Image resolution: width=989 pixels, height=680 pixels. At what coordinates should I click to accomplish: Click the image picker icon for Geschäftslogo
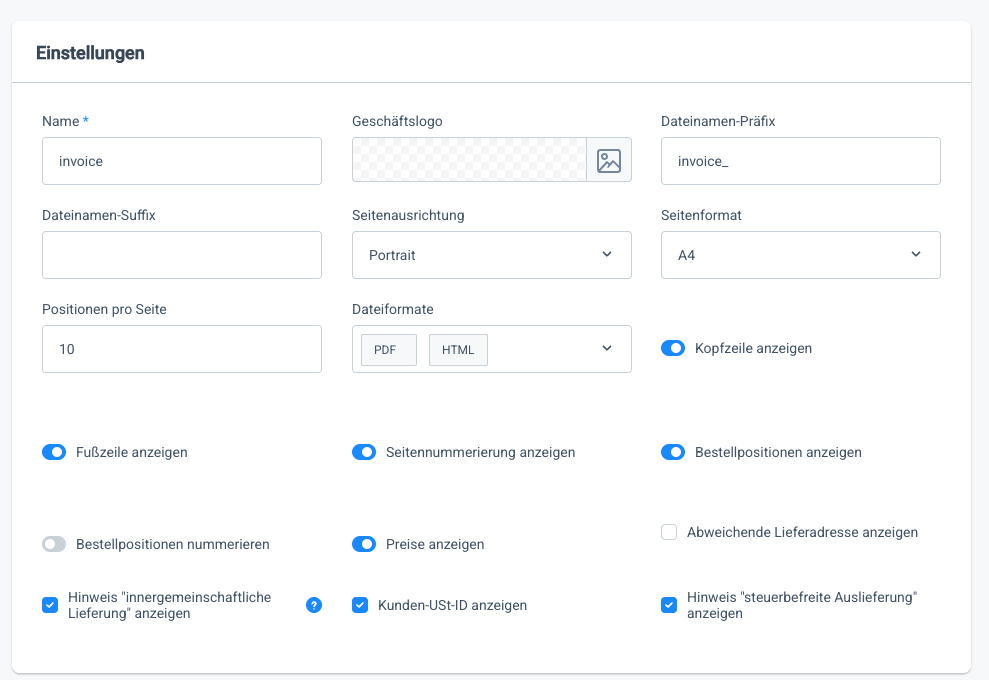(x=609, y=160)
